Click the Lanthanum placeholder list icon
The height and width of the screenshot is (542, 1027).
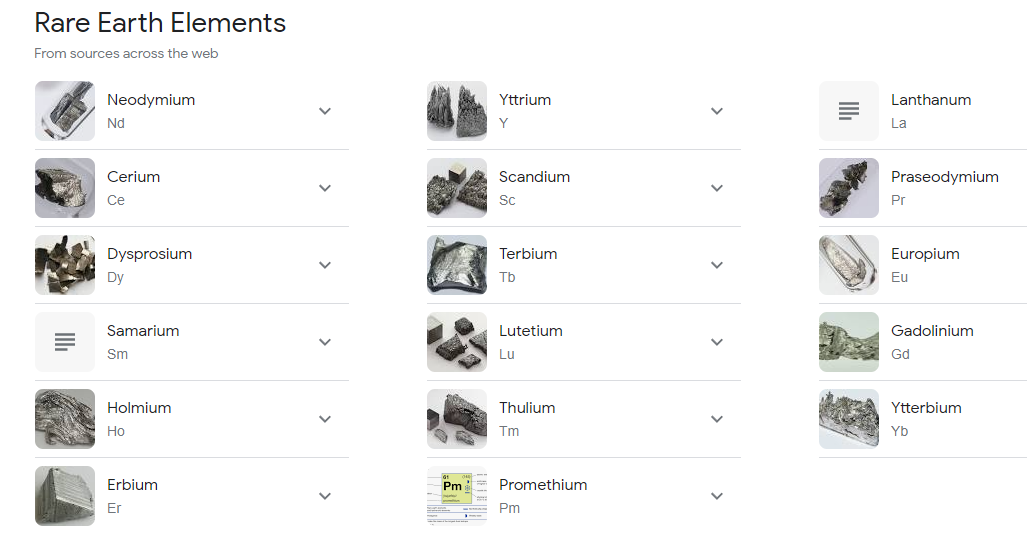click(x=848, y=111)
